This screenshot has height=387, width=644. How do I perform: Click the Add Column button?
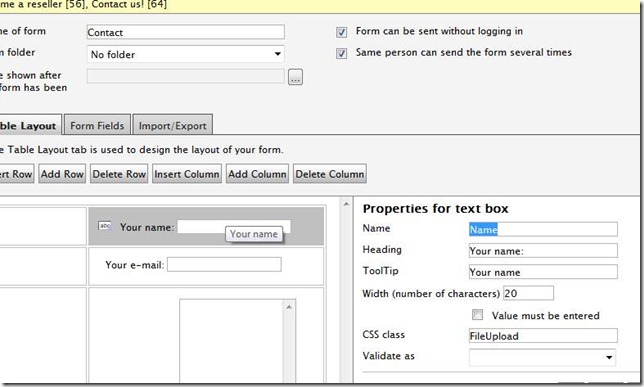258,174
